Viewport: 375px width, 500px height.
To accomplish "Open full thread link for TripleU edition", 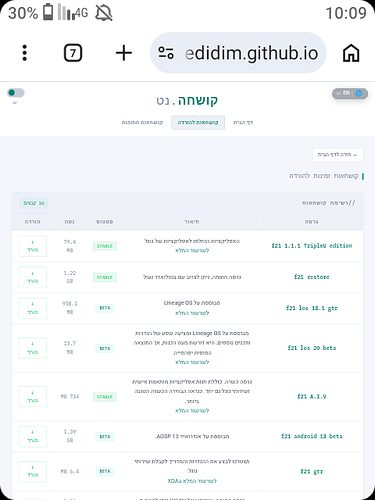I will (192, 251).
